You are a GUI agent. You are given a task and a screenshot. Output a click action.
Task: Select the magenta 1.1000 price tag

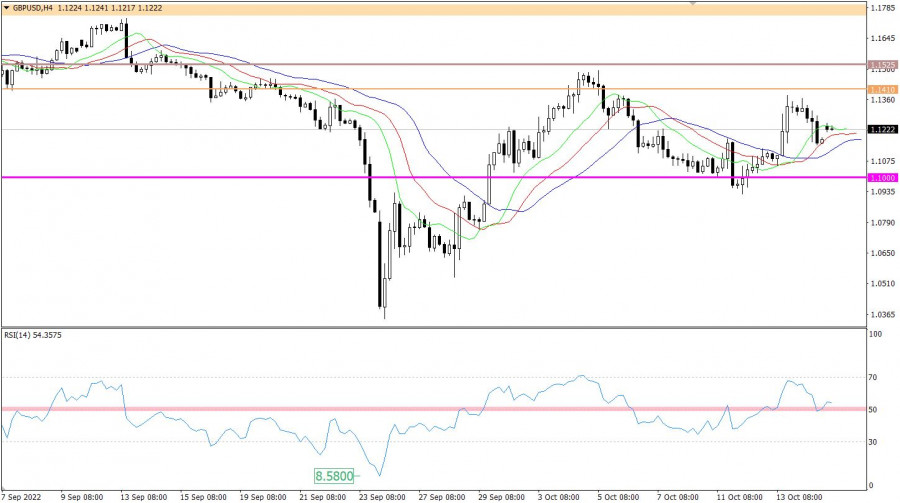(x=881, y=178)
